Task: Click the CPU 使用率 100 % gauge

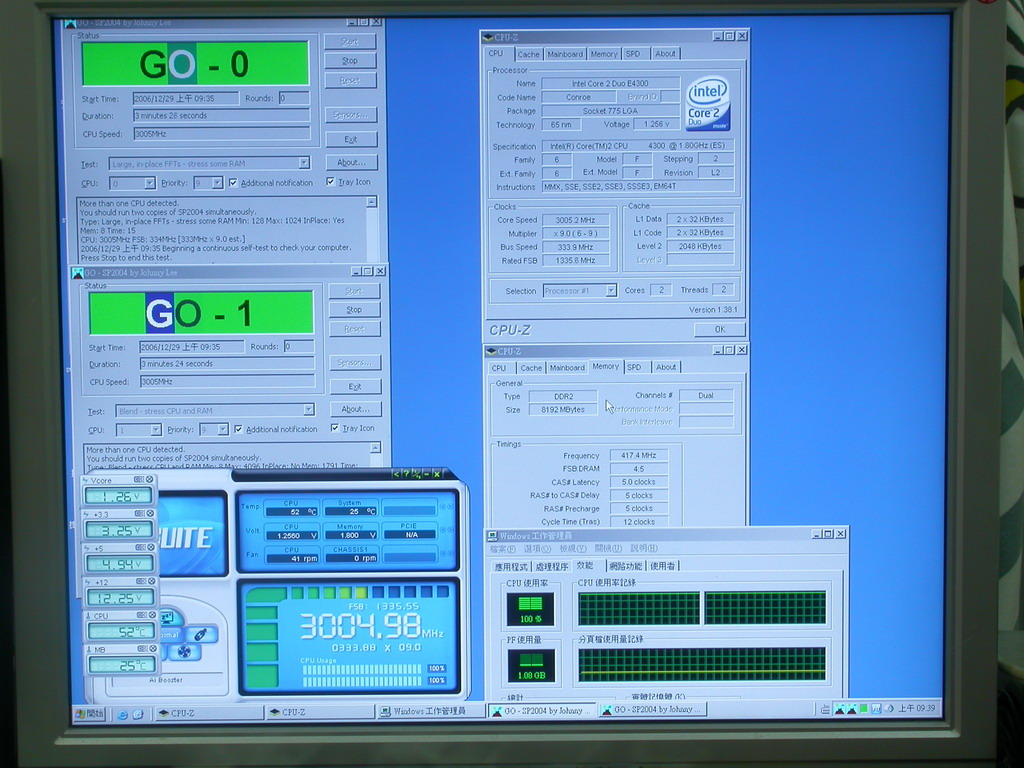Action: pos(530,609)
